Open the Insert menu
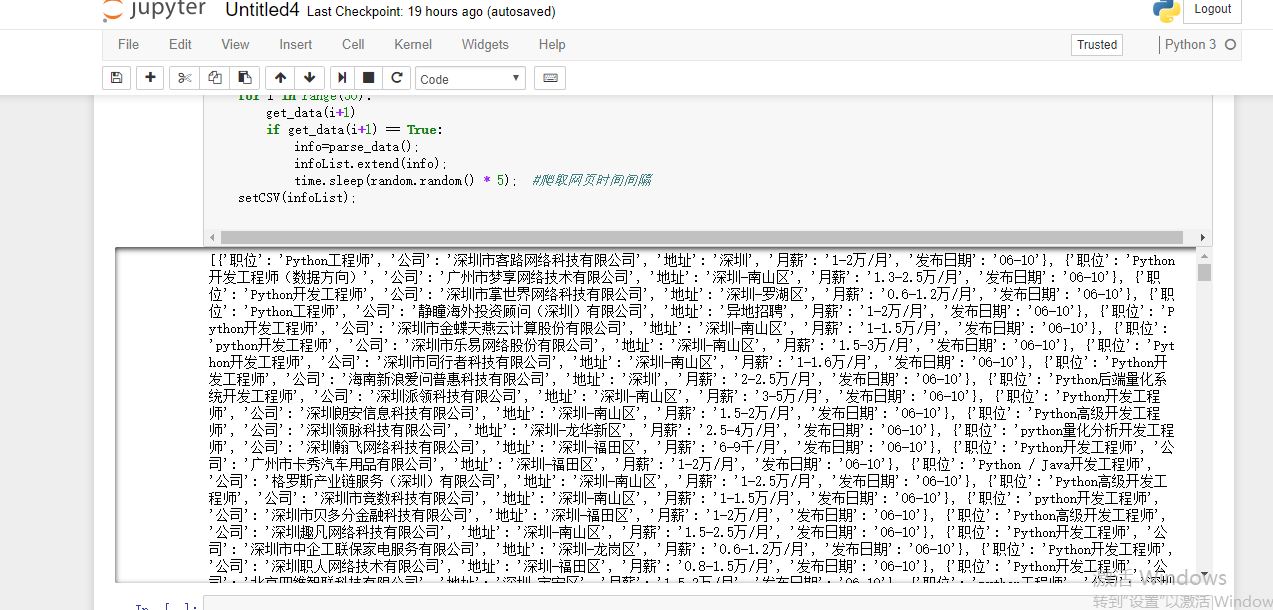The height and width of the screenshot is (610, 1273). point(296,44)
